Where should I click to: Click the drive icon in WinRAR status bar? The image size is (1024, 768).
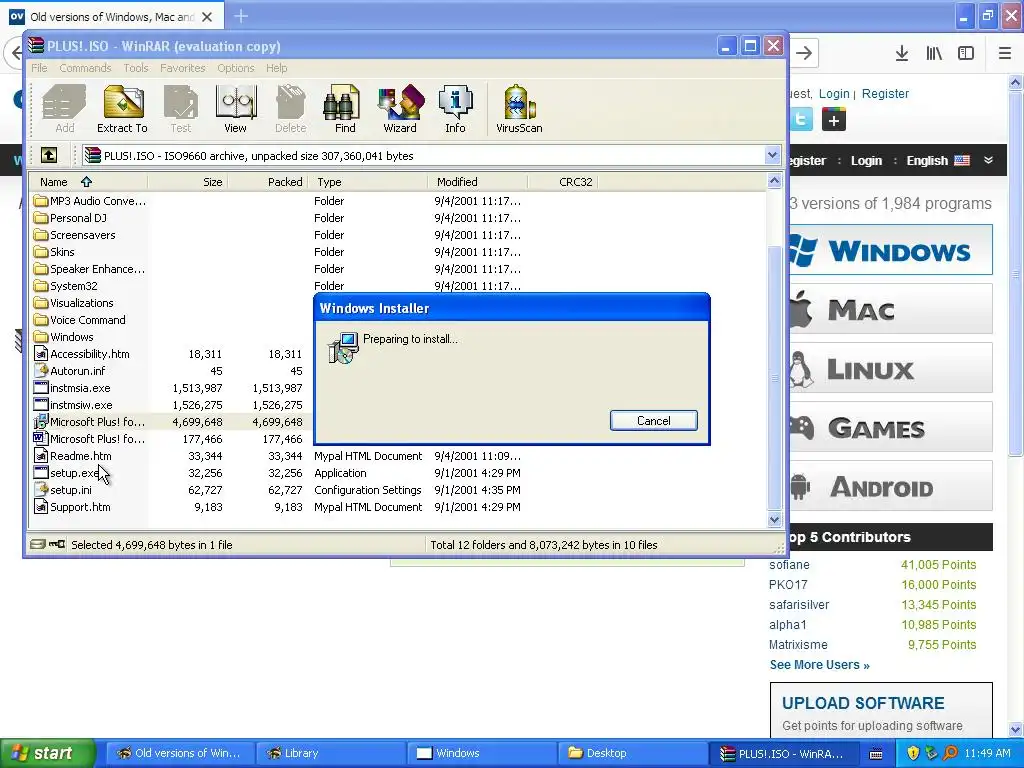coord(38,544)
